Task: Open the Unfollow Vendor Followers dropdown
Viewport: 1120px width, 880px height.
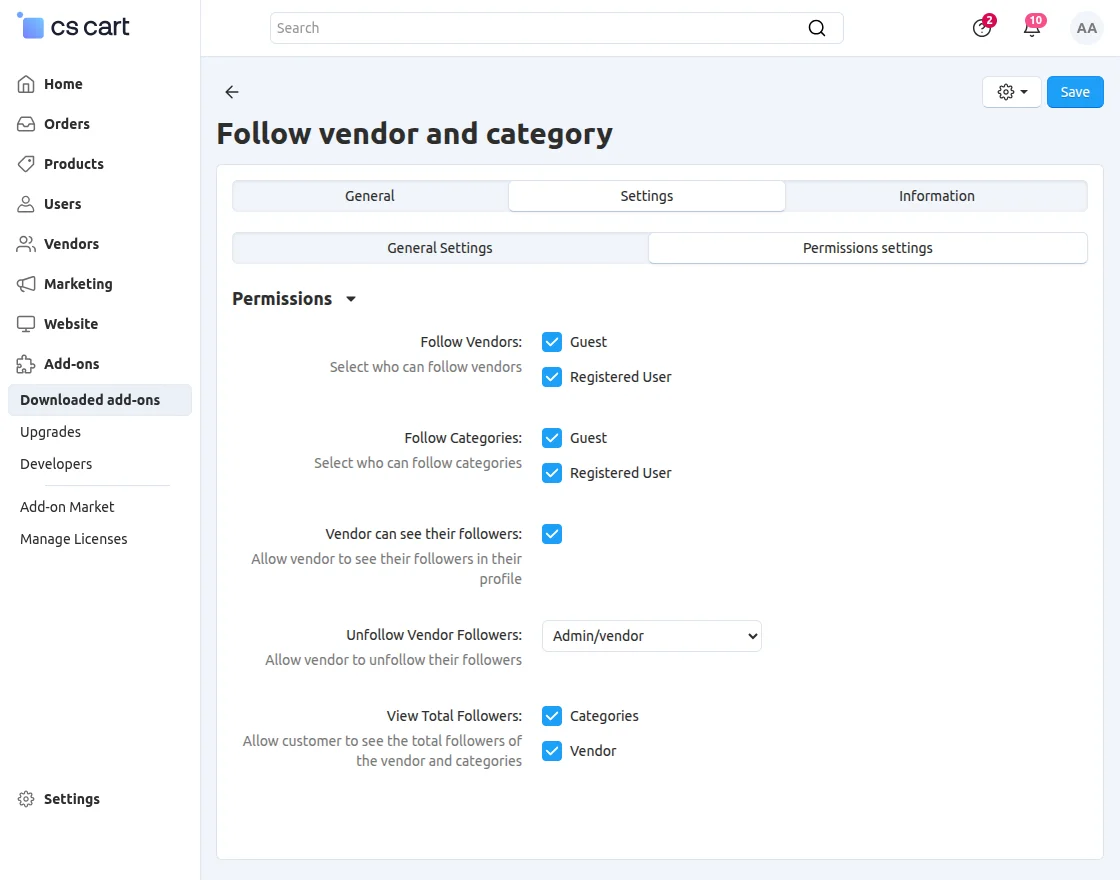Action: coord(651,636)
